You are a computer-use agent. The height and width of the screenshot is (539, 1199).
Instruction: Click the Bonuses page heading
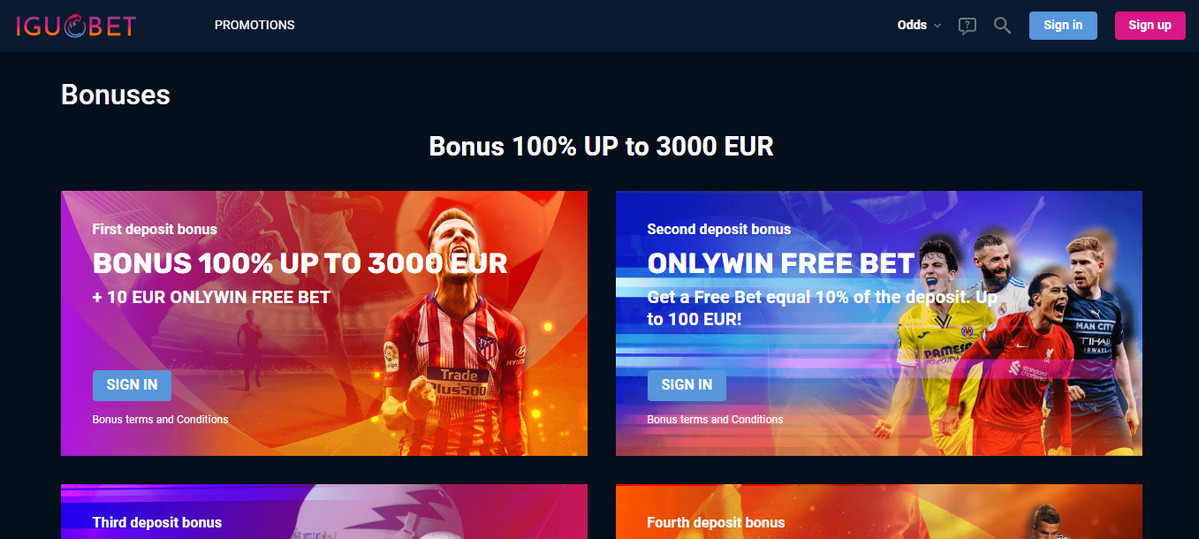tap(115, 95)
